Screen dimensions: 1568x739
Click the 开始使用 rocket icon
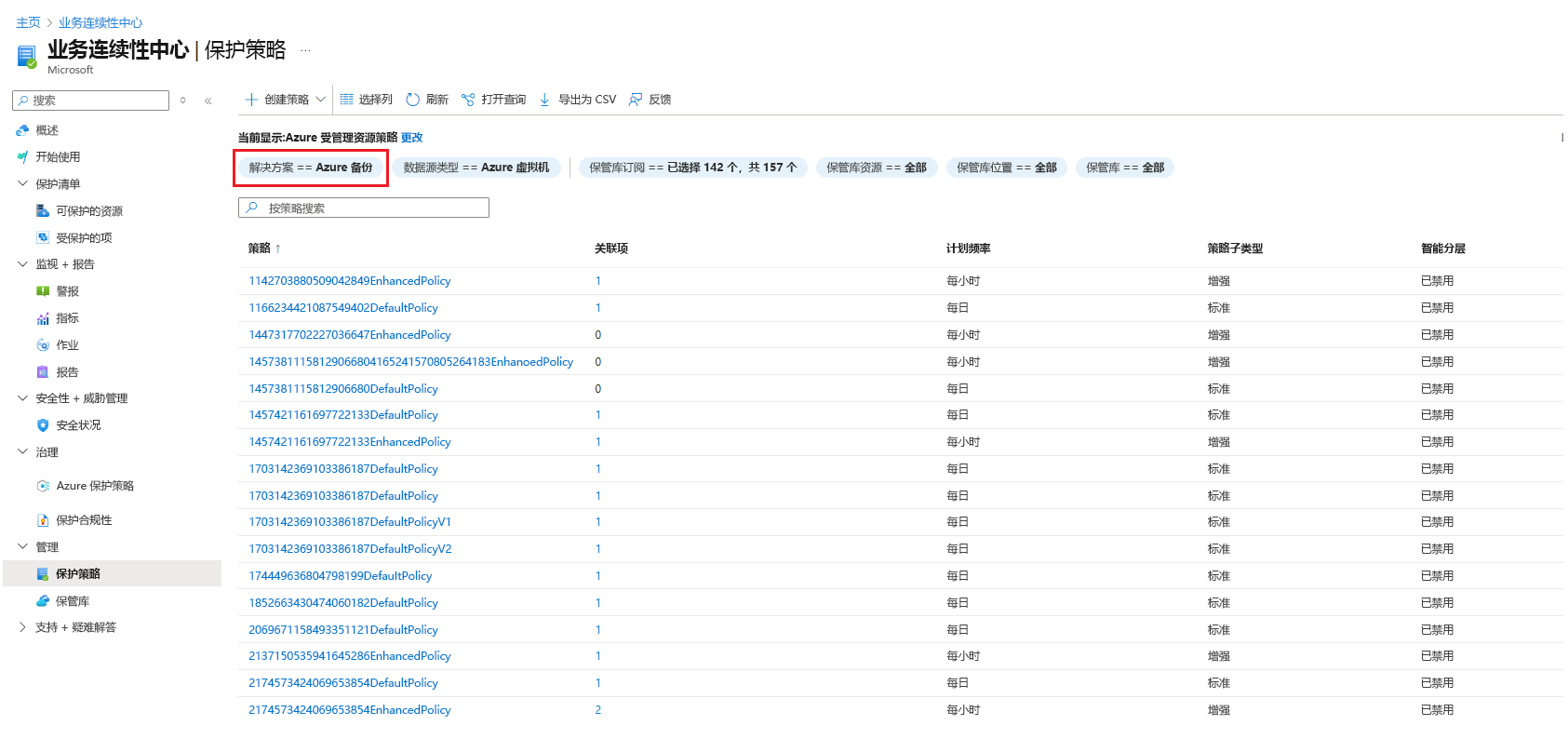click(x=22, y=157)
